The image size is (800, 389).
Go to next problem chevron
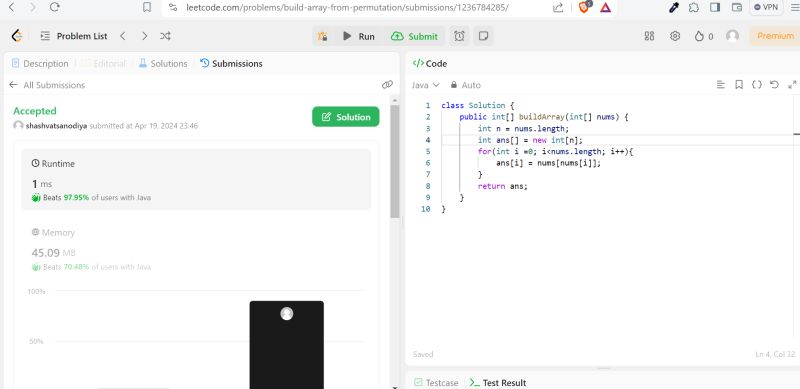point(144,36)
